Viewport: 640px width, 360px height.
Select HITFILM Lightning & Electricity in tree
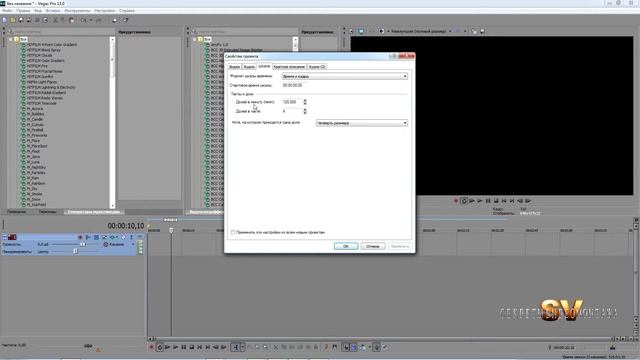[51, 87]
